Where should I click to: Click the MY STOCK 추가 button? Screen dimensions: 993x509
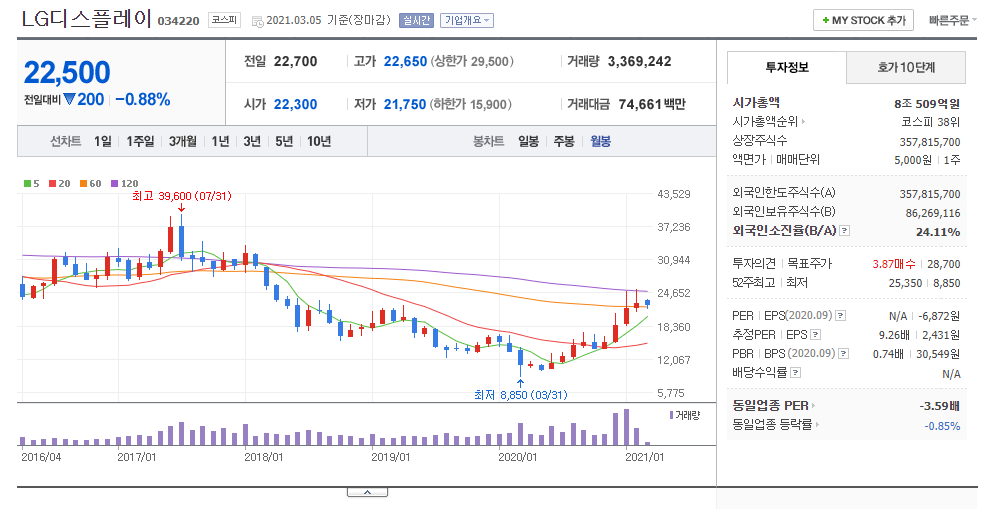click(x=864, y=20)
